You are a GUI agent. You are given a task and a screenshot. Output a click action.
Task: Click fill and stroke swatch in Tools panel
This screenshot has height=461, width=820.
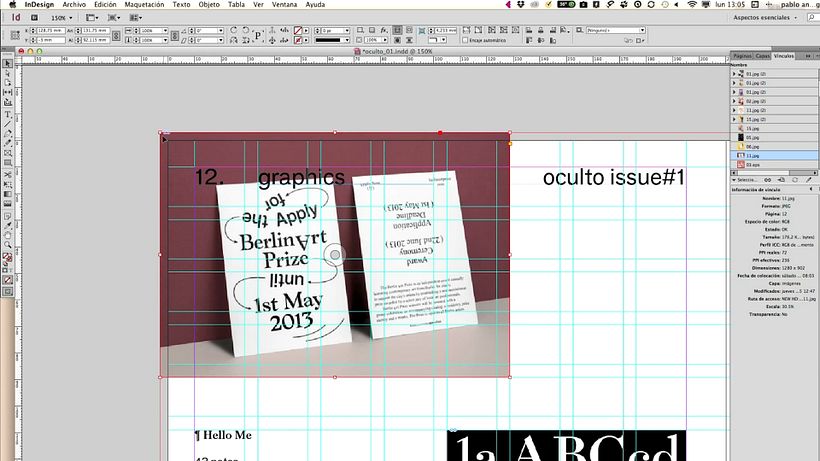(8, 257)
